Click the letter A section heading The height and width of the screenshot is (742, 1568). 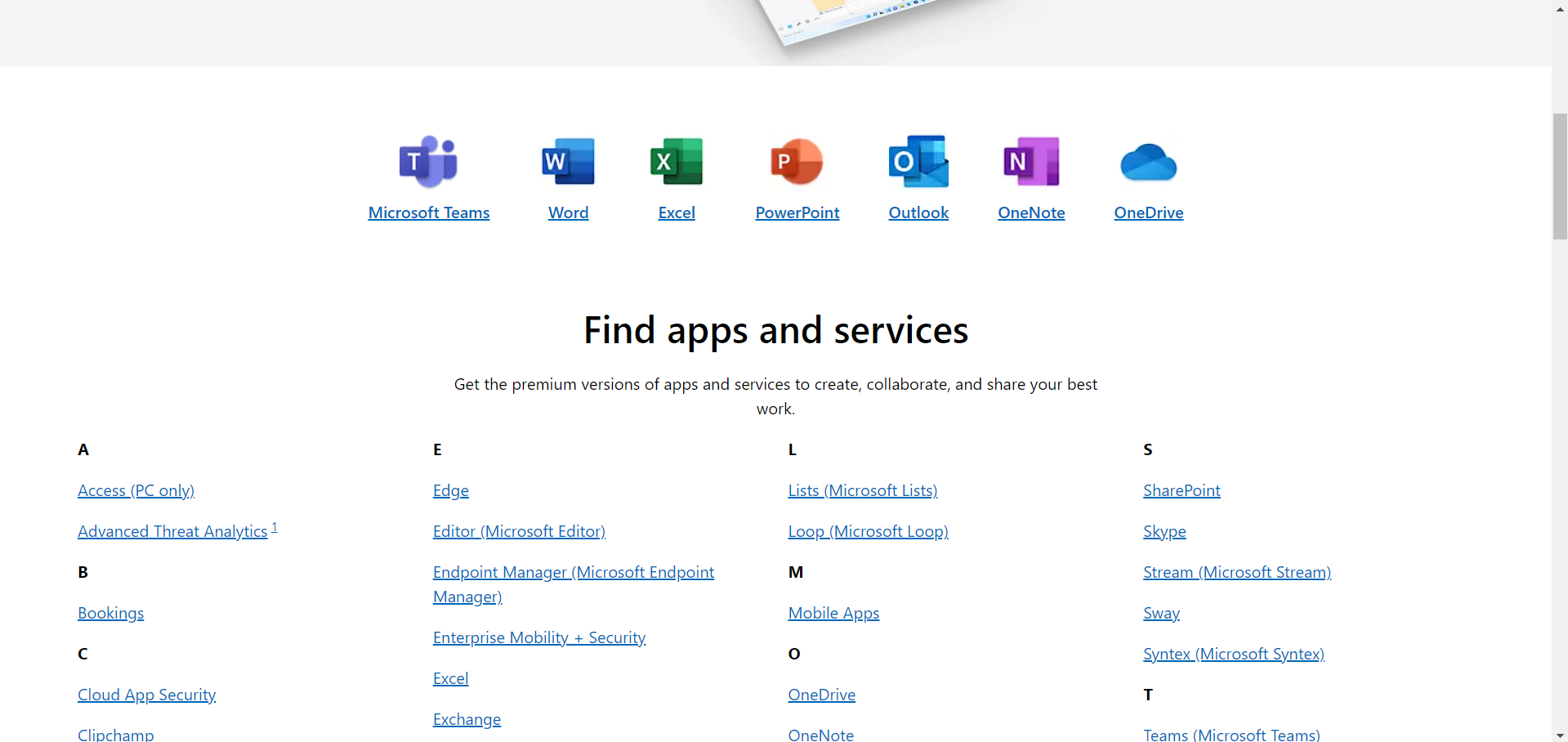(x=83, y=449)
